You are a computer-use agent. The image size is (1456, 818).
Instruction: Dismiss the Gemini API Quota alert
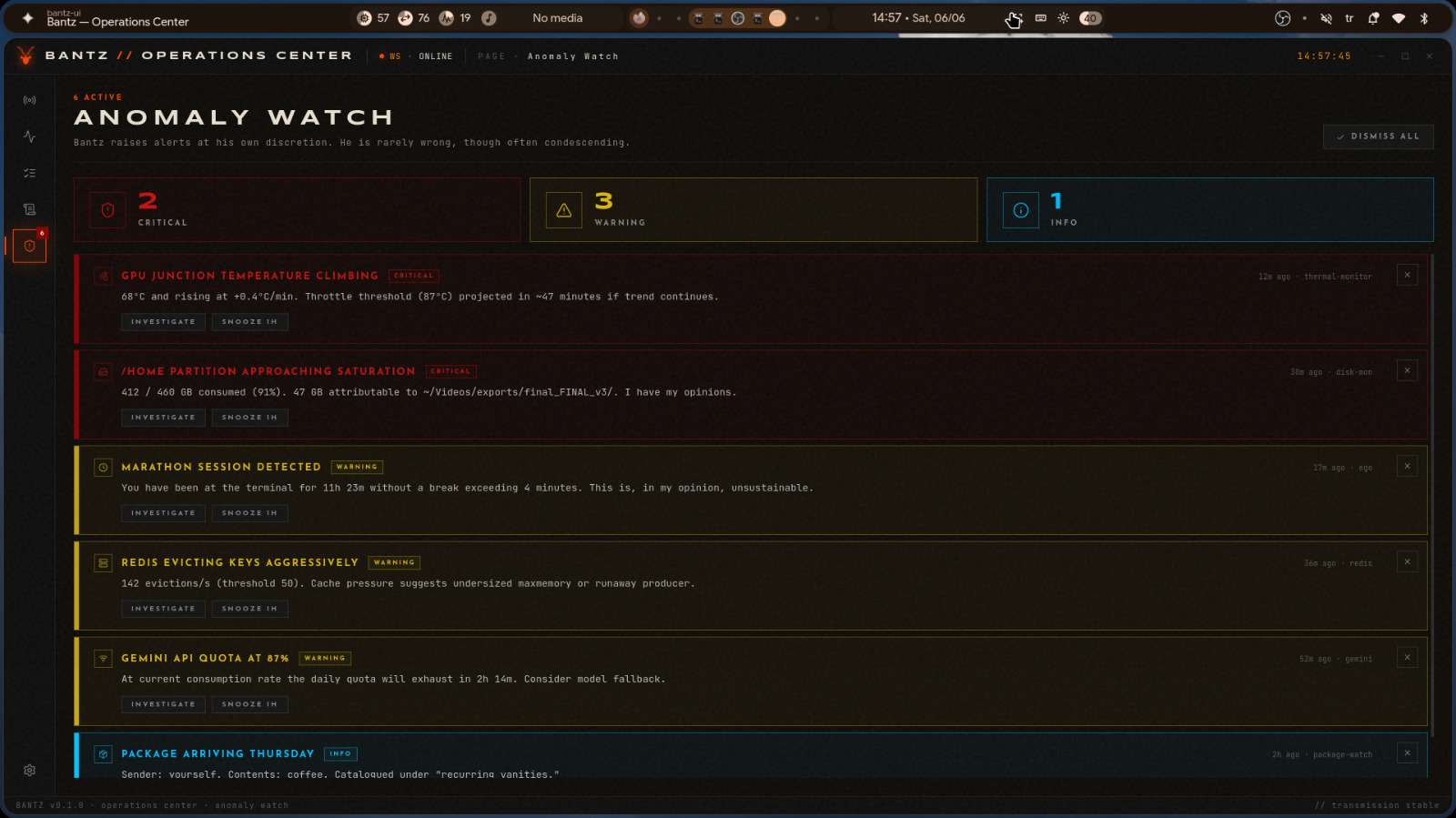[1407, 657]
